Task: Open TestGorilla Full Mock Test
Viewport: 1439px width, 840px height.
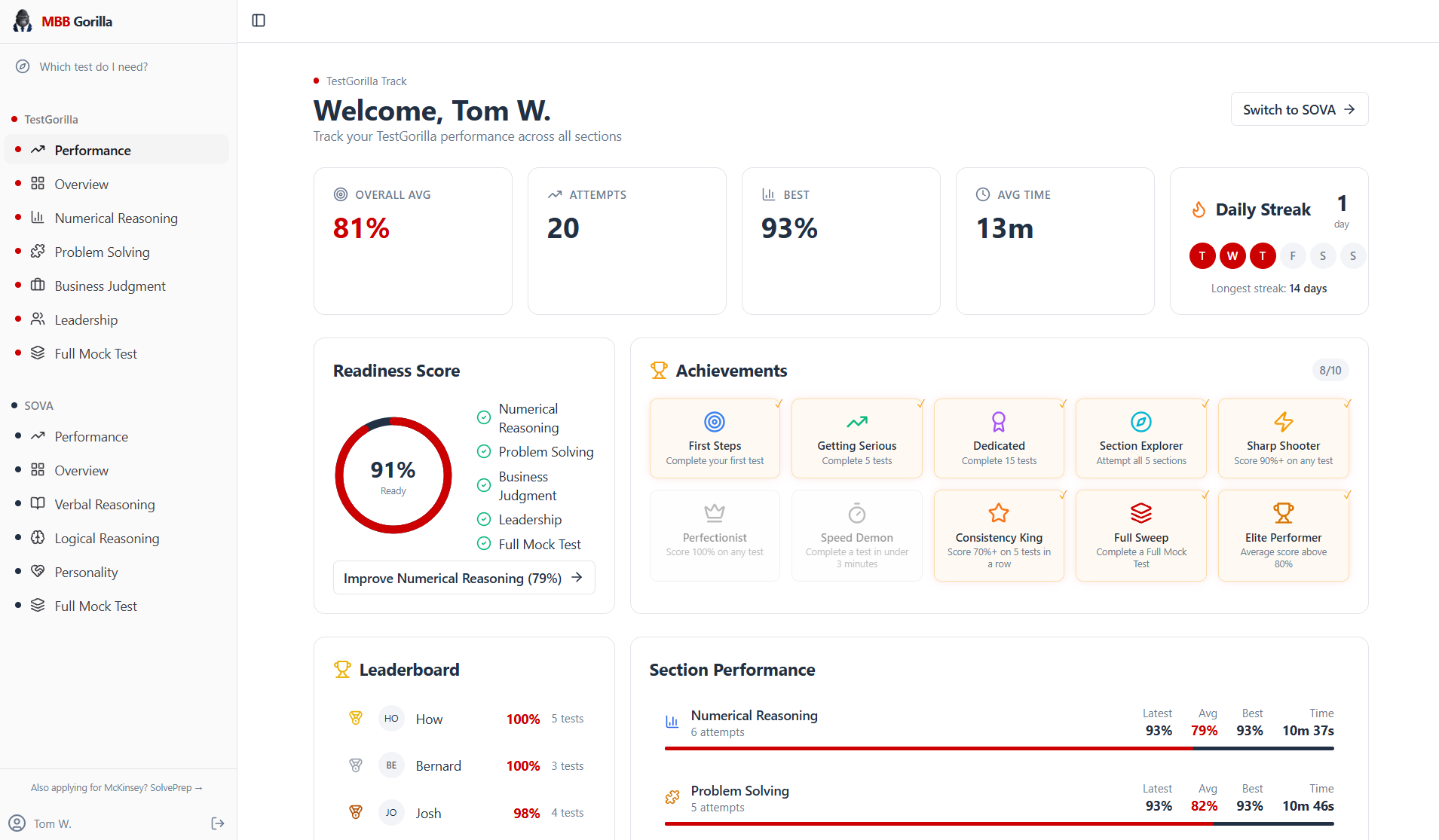Action: pos(117,353)
